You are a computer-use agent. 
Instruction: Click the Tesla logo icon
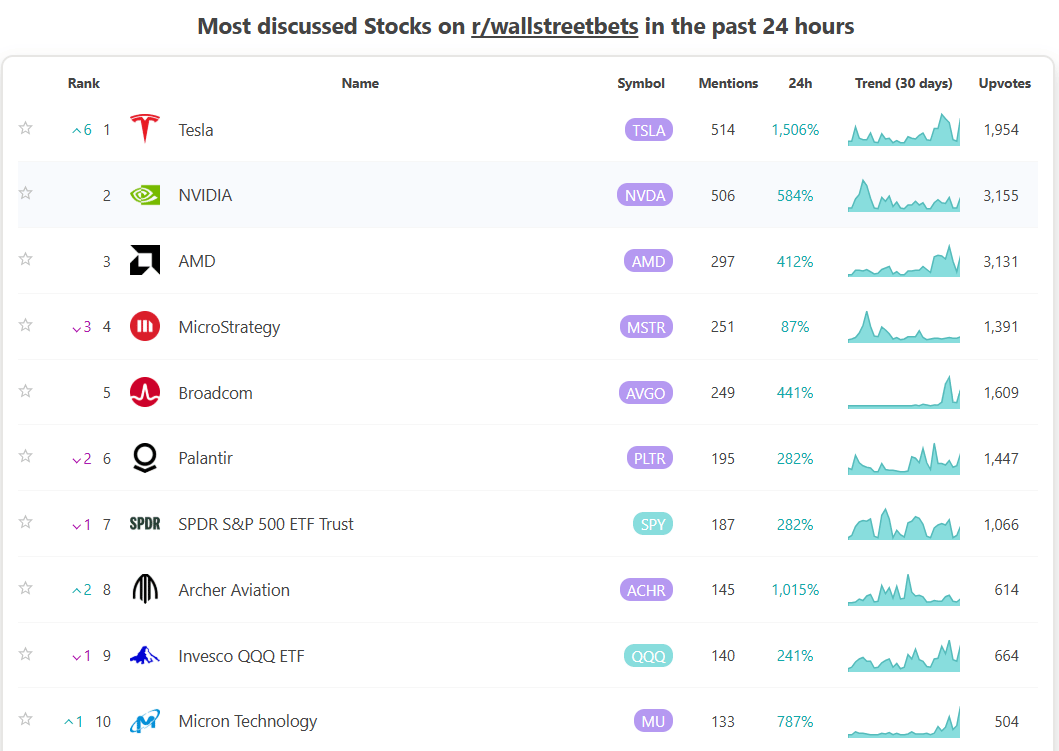(145, 129)
